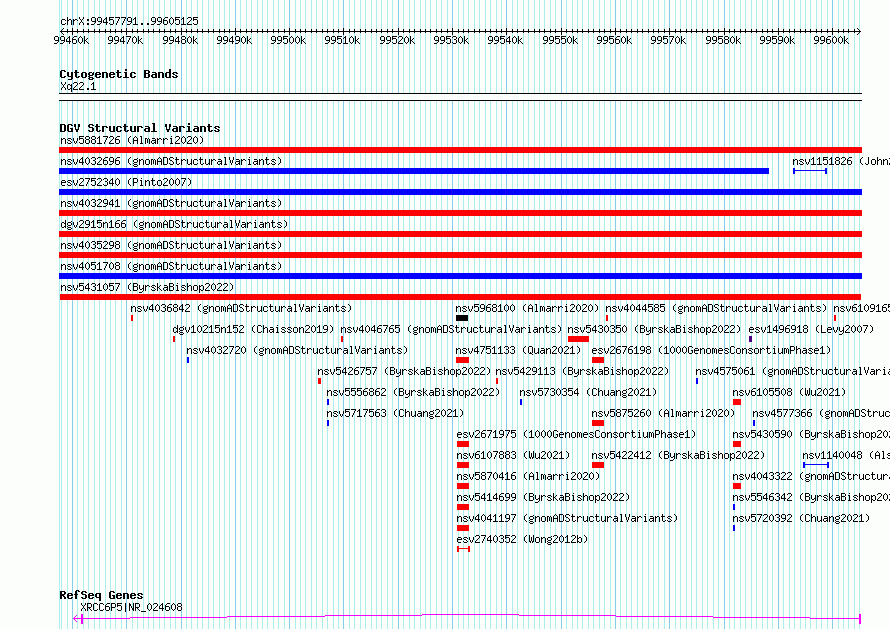Open nsv5546342 (ByrskaBishop2022) label
This screenshot has height=629, width=890.
(811, 497)
